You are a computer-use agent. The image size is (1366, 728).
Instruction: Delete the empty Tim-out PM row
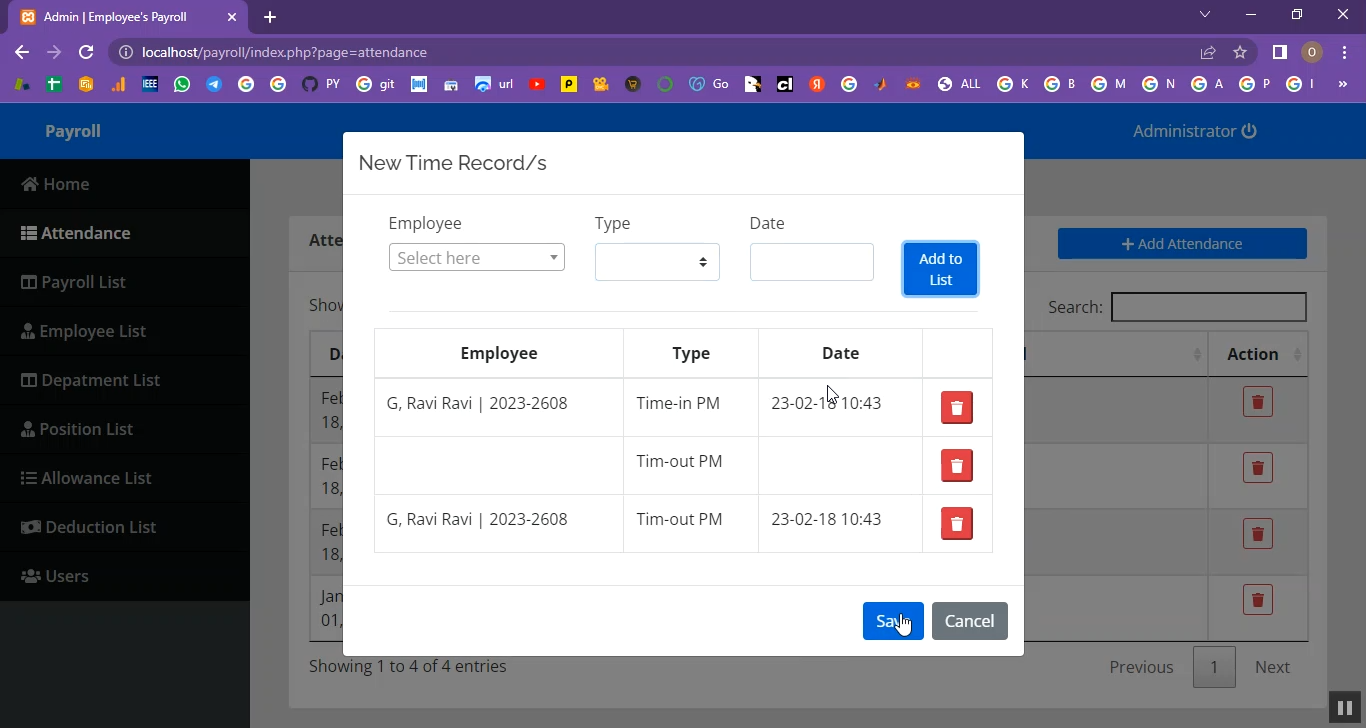[x=956, y=466]
